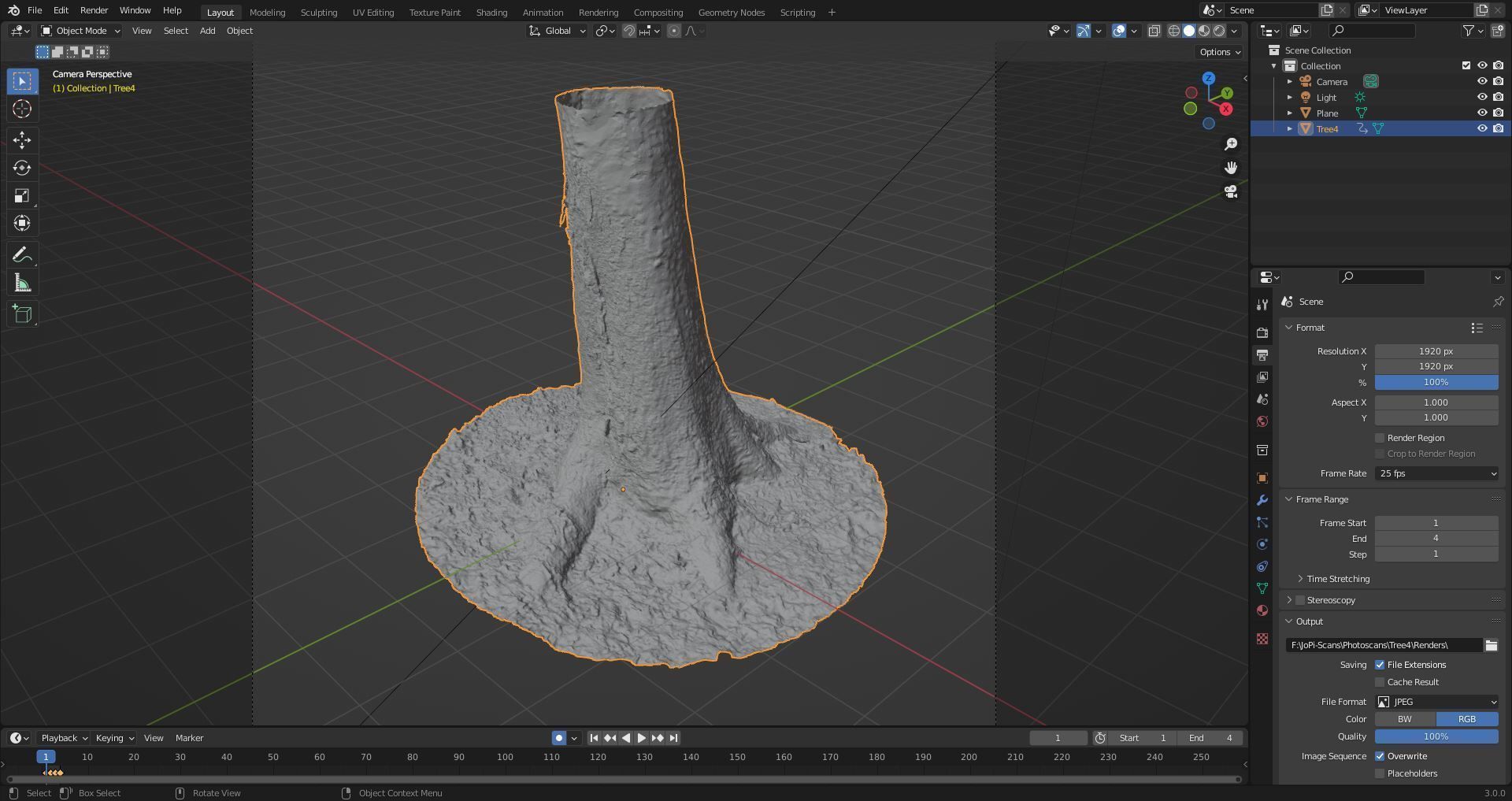Activate the Move tool
1512x801 pixels.
click(22, 140)
